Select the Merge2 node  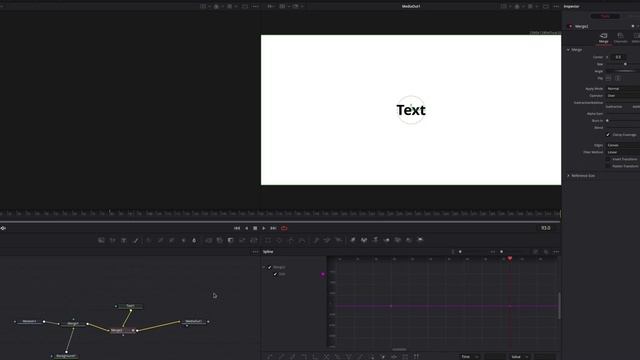pos(122,330)
